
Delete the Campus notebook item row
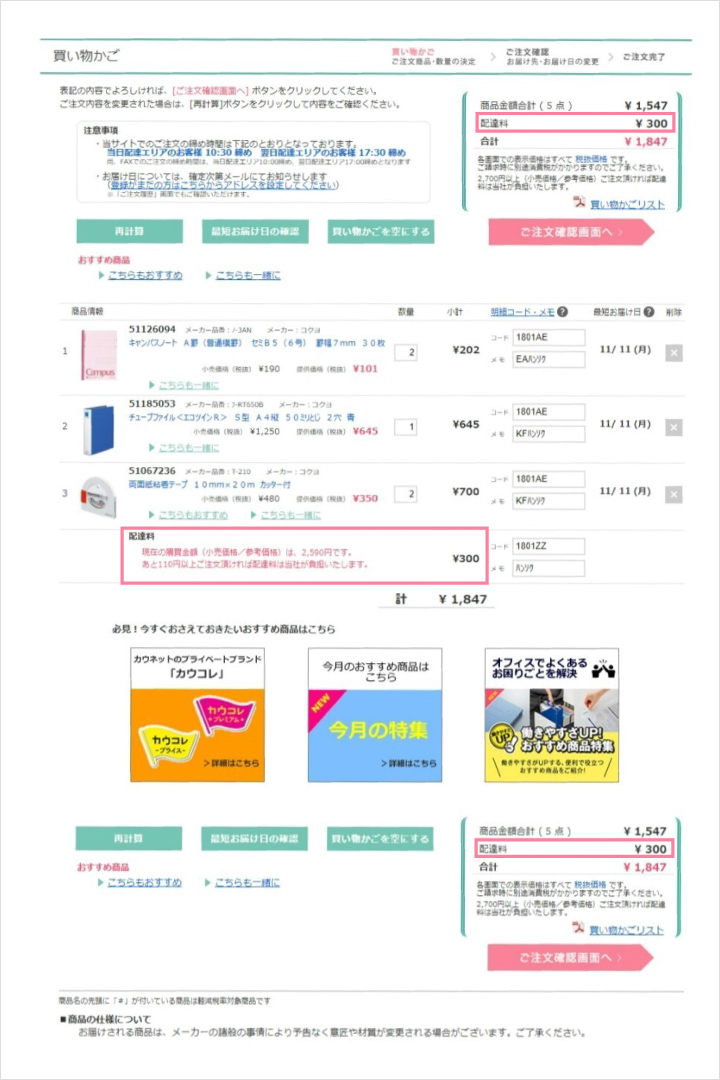[674, 353]
